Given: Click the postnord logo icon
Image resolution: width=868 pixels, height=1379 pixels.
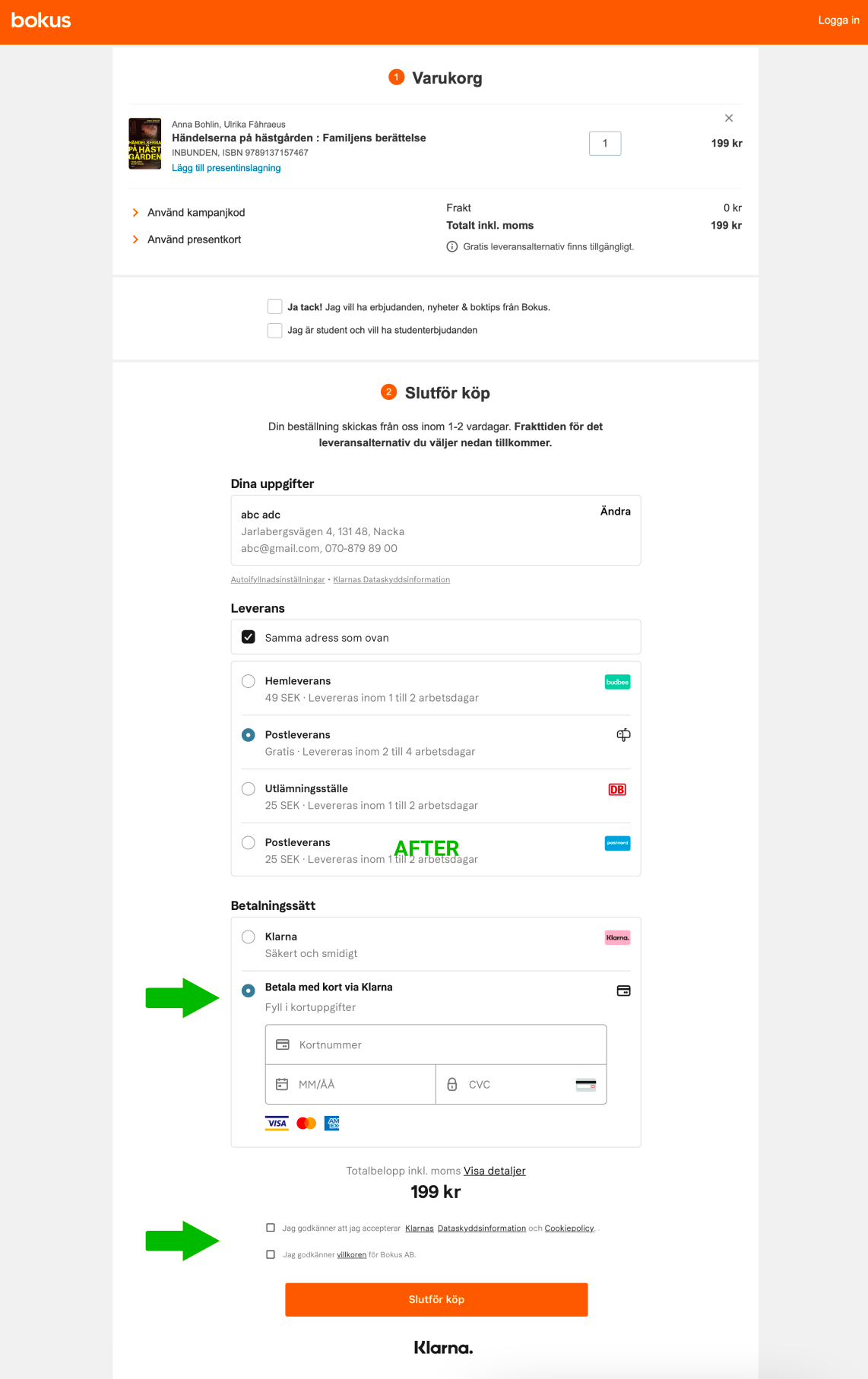Looking at the screenshot, I should pyautogui.click(x=617, y=843).
